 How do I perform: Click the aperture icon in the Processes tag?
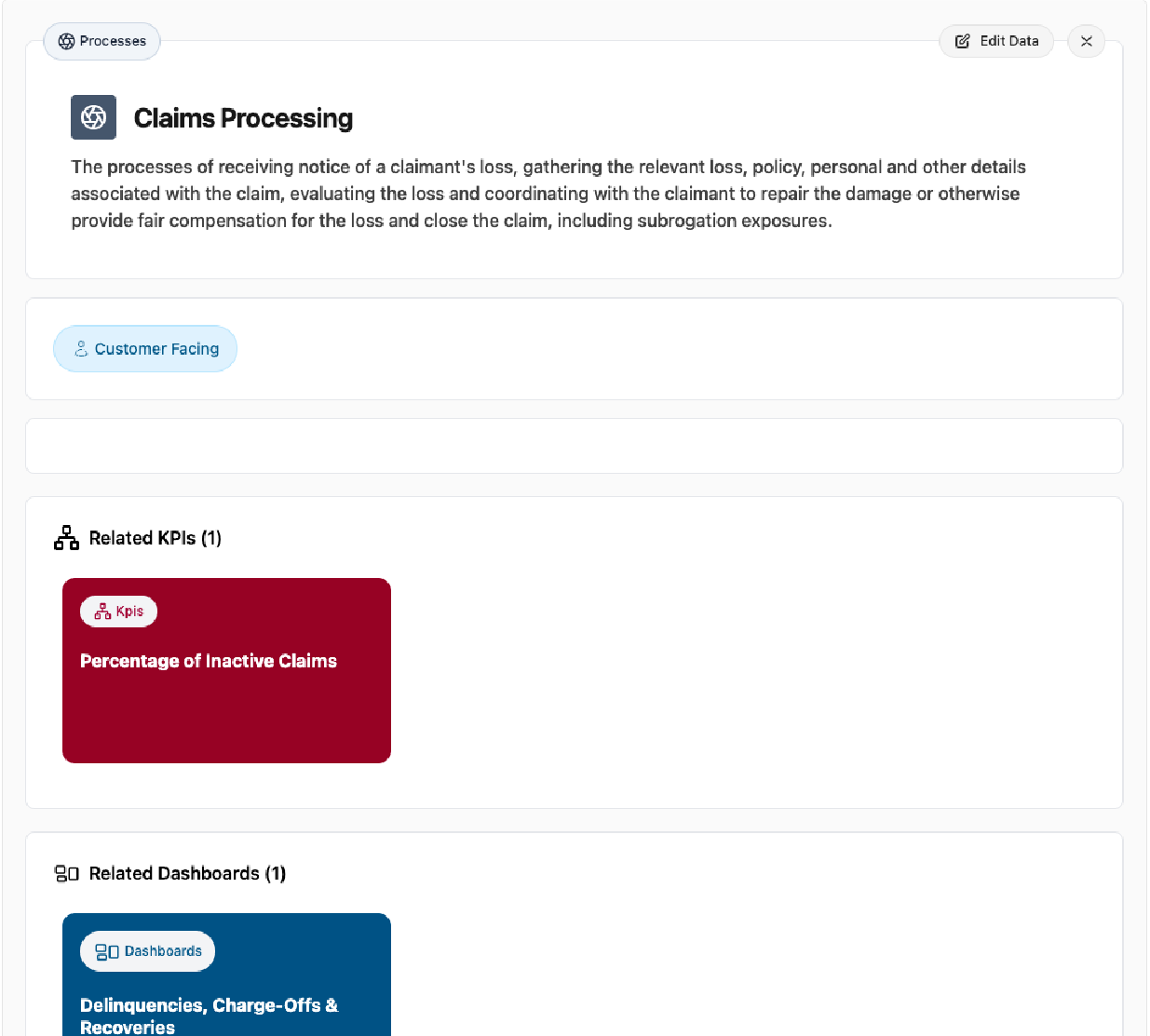pyautogui.click(x=66, y=41)
